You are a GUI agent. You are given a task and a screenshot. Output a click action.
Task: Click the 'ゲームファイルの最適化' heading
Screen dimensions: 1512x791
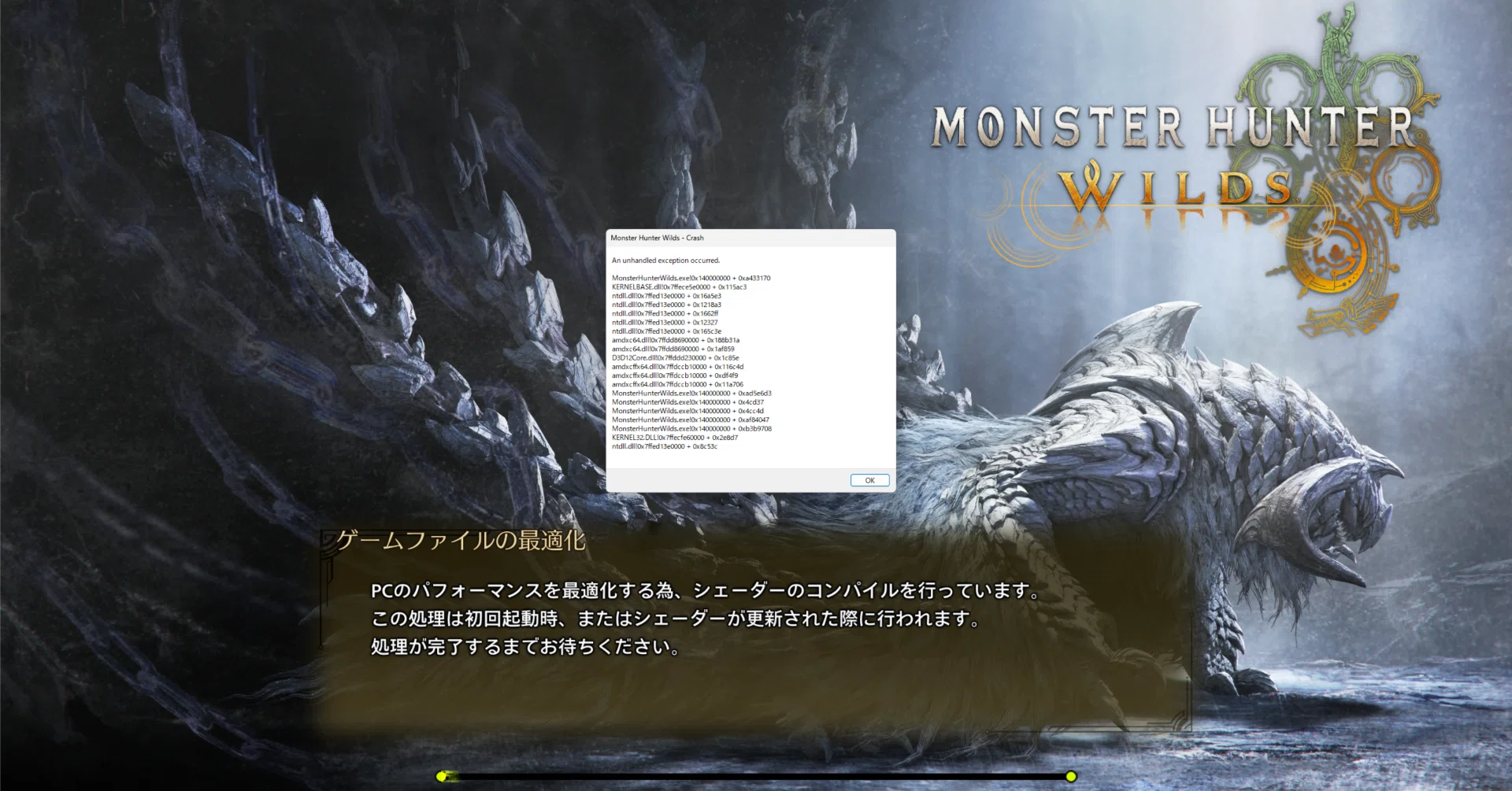(461, 541)
